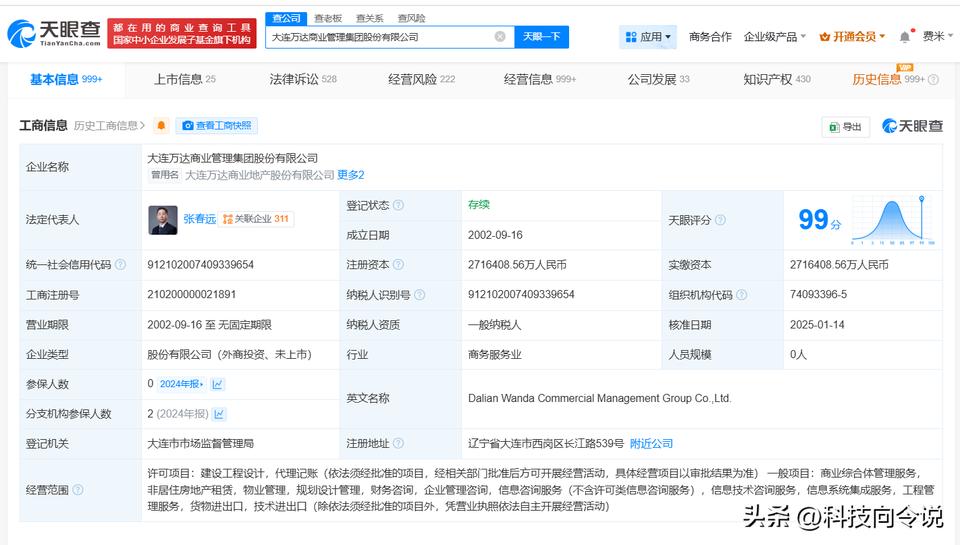Screen dimensions: 960x545
Task: Expand 历史工商信息 link
Action: [109, 126]
